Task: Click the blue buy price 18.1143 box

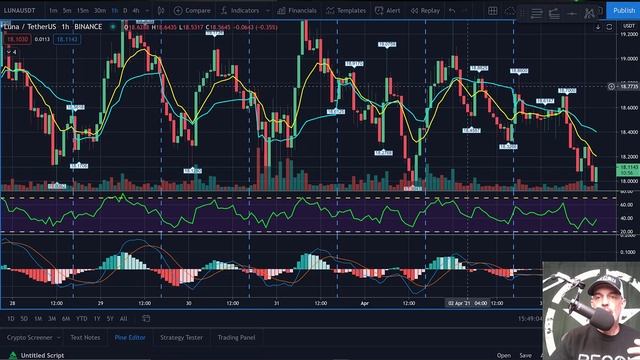Action: [x=67, y=39]
